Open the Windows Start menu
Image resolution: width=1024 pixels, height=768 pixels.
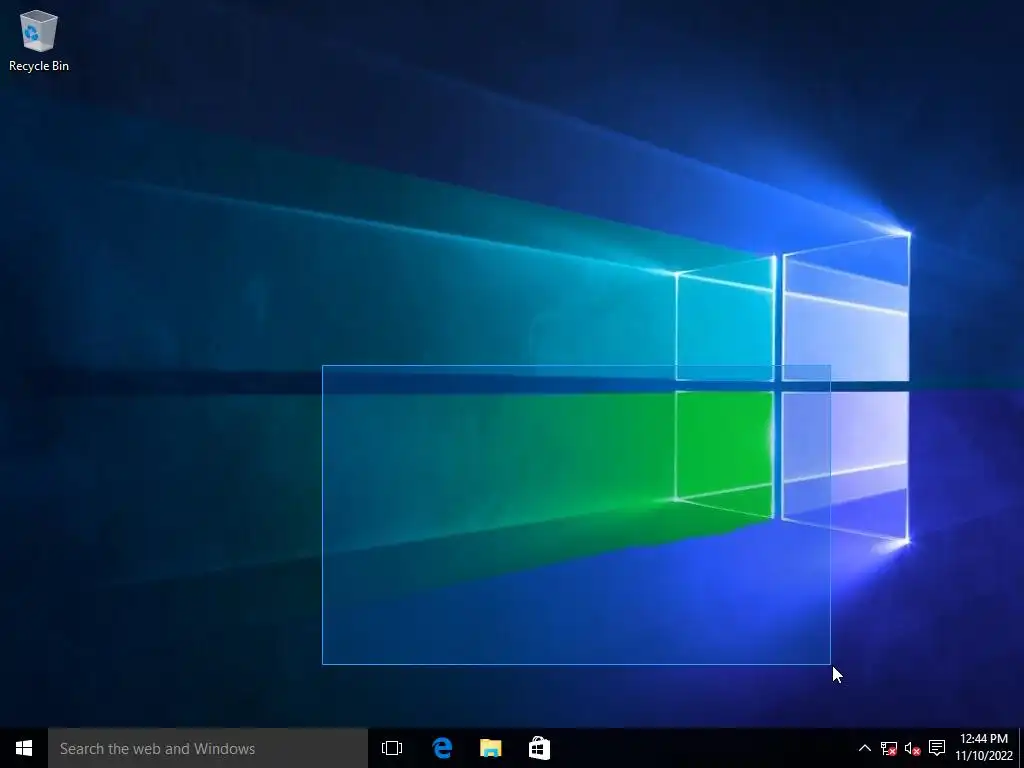tap(24, 748)
